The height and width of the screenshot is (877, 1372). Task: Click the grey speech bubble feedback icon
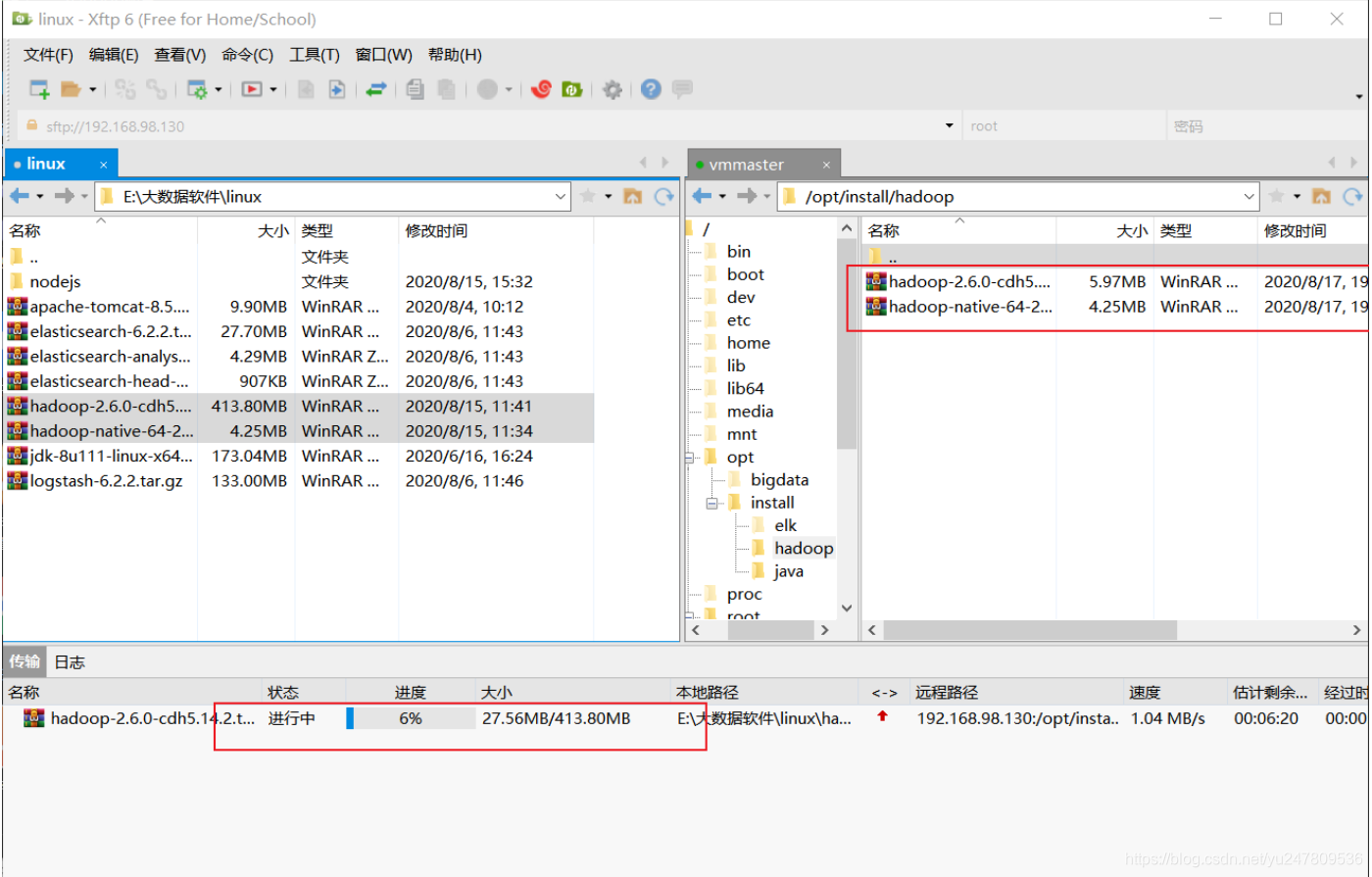(x=682, y=89)
